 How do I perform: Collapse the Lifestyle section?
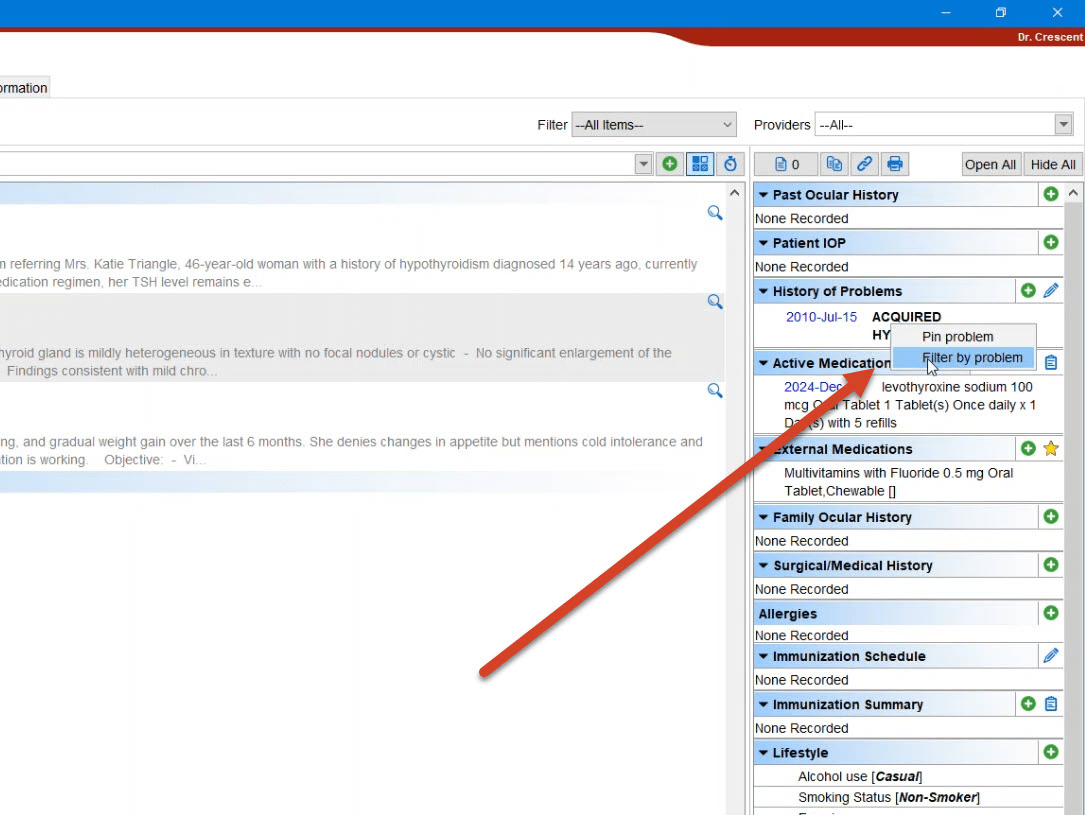click(x=763, y=753)
